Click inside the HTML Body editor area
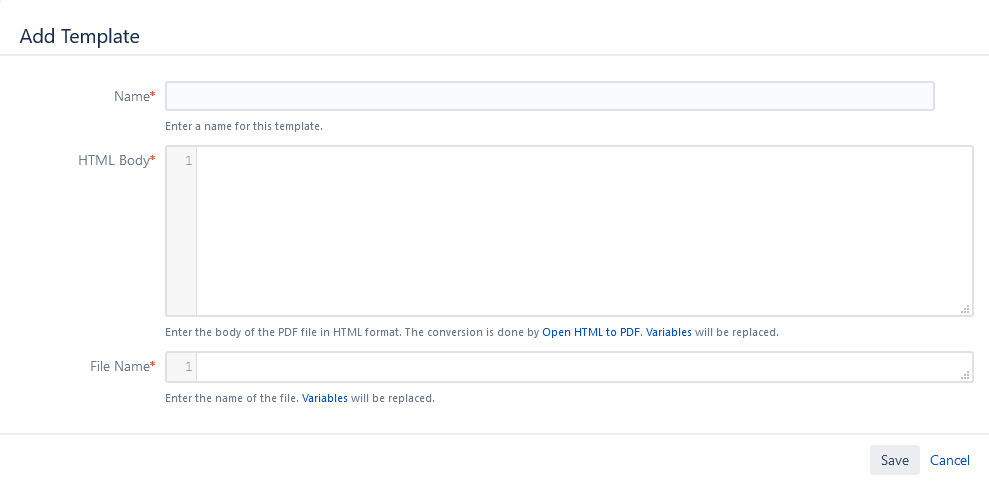 (x=584, y=230)
